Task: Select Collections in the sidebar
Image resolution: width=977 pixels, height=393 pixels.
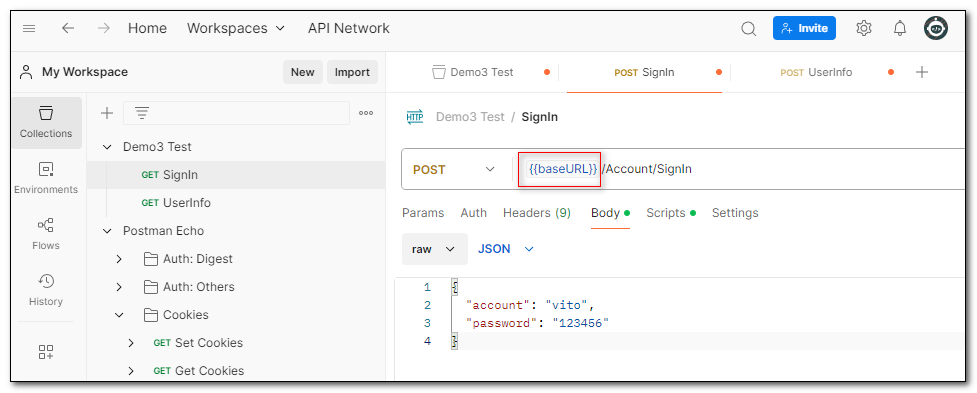Action: (x=46, y=123)
